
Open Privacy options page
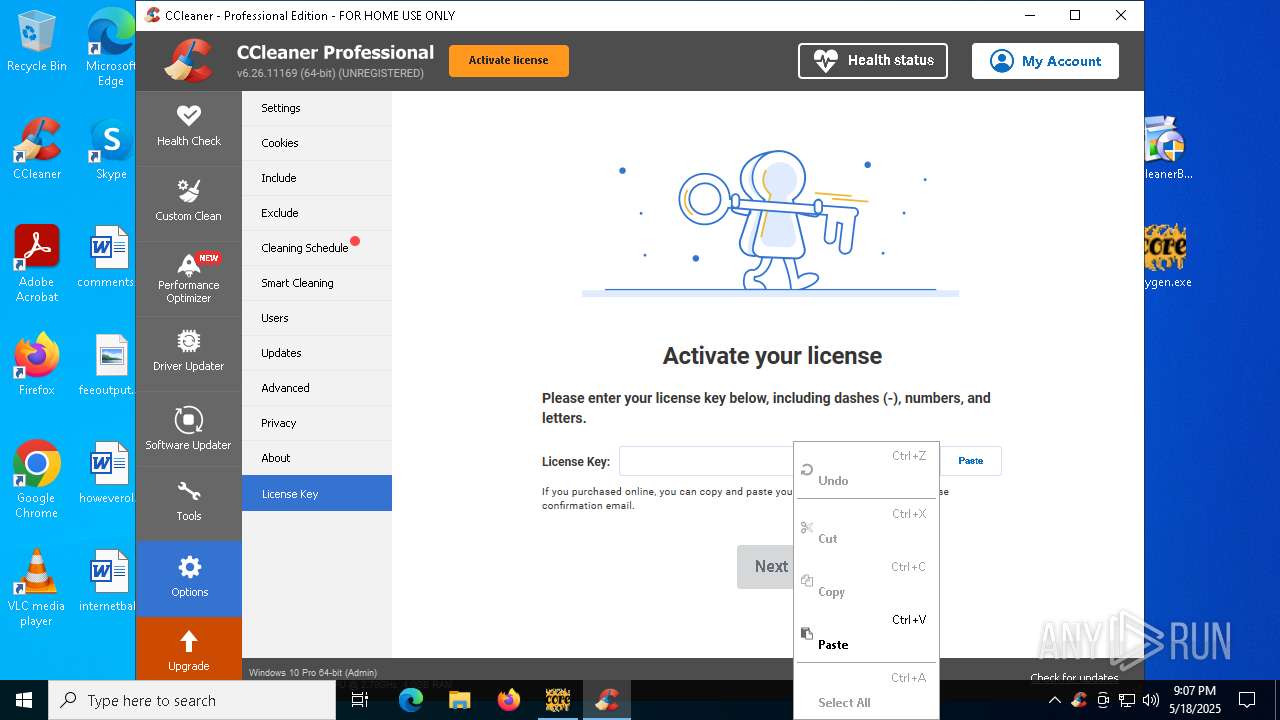tap(317, 423)
